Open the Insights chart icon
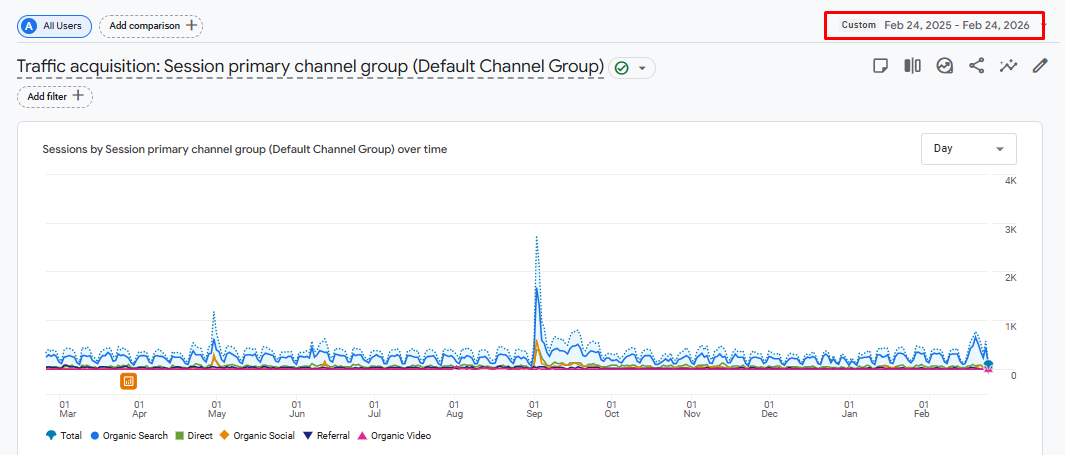 coord(944,66)
